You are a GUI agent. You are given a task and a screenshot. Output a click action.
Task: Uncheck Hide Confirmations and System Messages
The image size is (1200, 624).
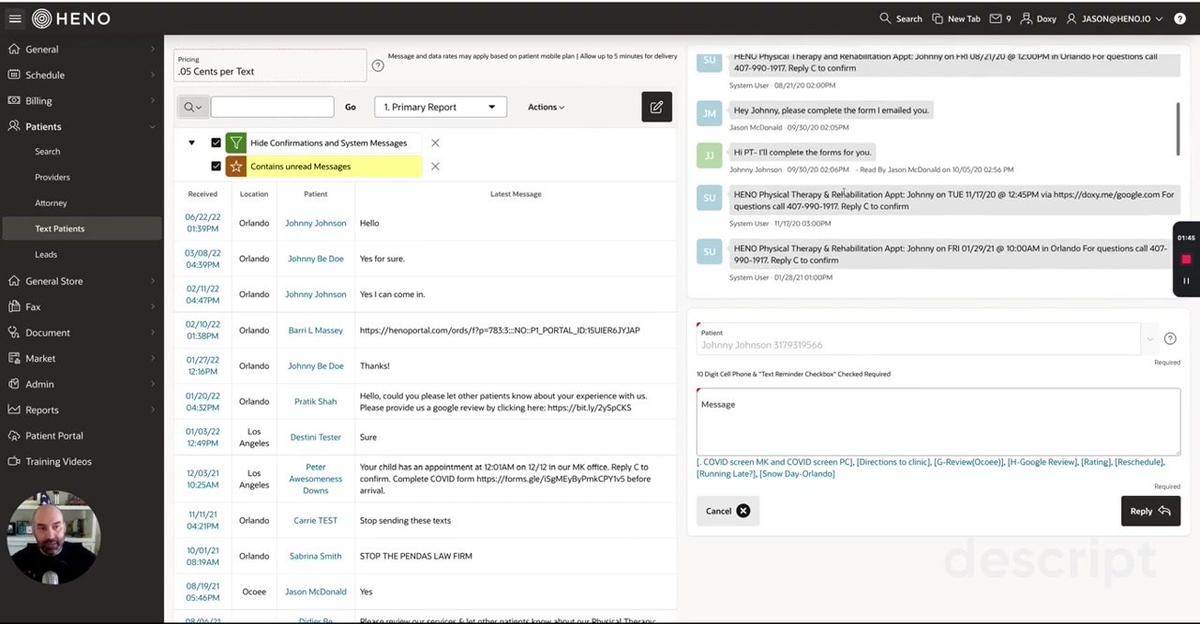coord(216,143)
